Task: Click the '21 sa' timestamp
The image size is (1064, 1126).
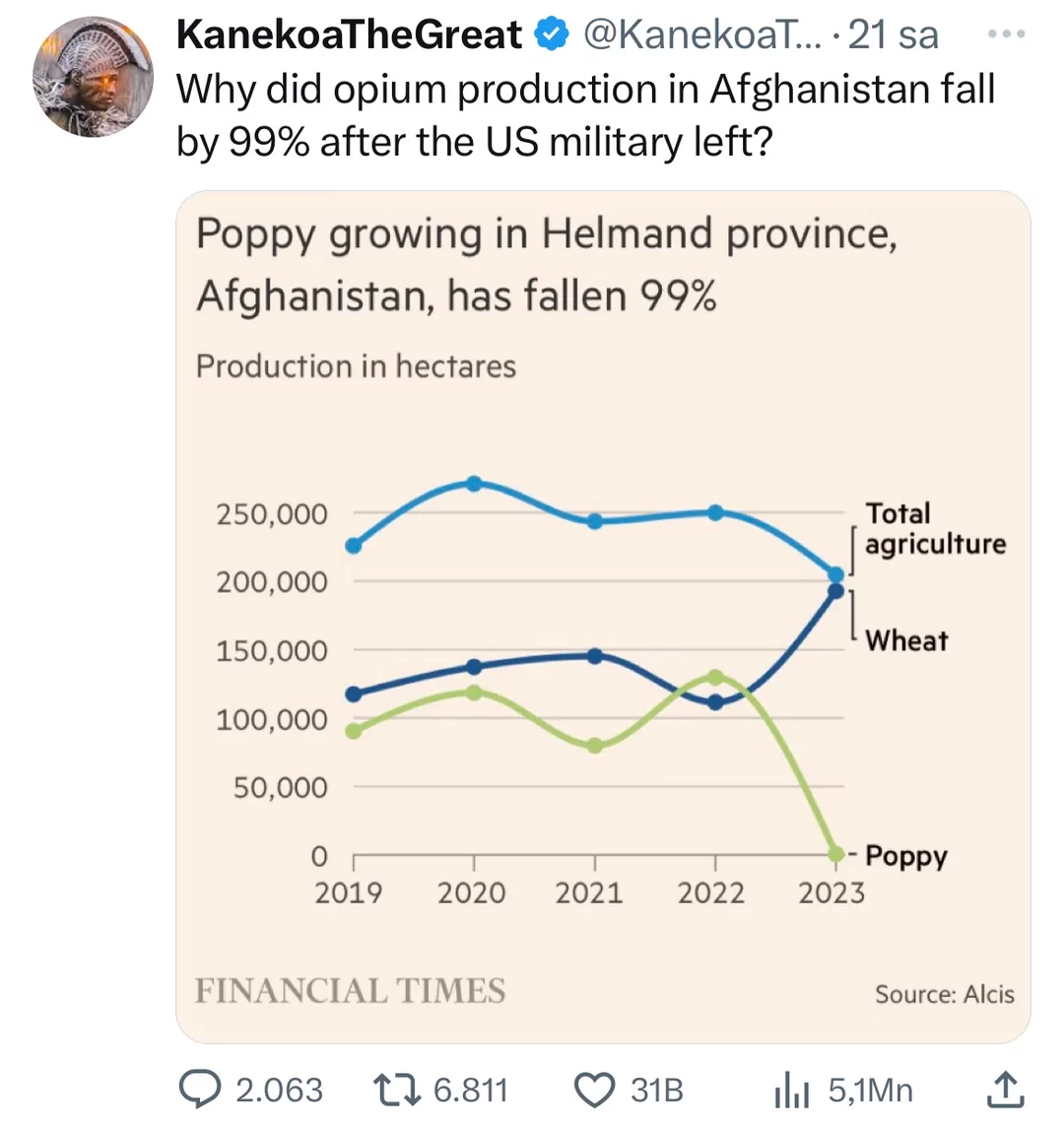Action: coord(893,36)
